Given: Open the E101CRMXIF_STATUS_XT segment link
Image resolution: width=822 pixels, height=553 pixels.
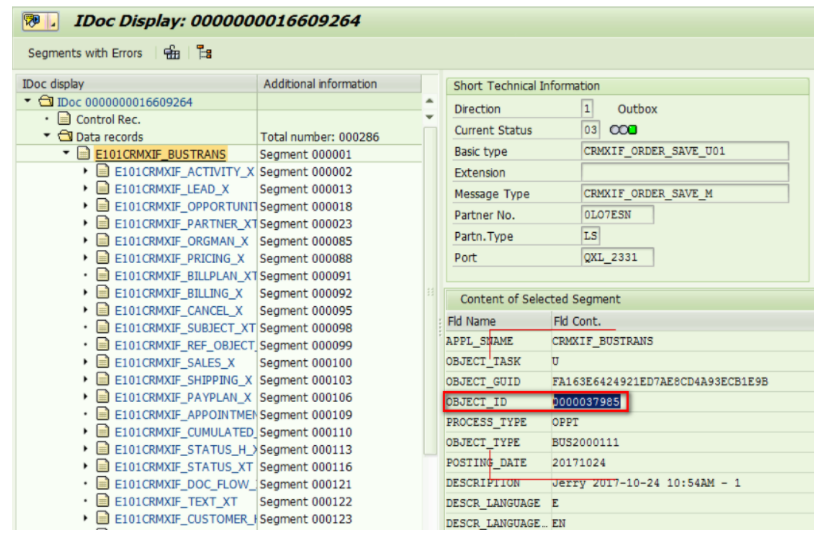Looking at the screenshot, I should pyautogui.click(x=183, y=467).
